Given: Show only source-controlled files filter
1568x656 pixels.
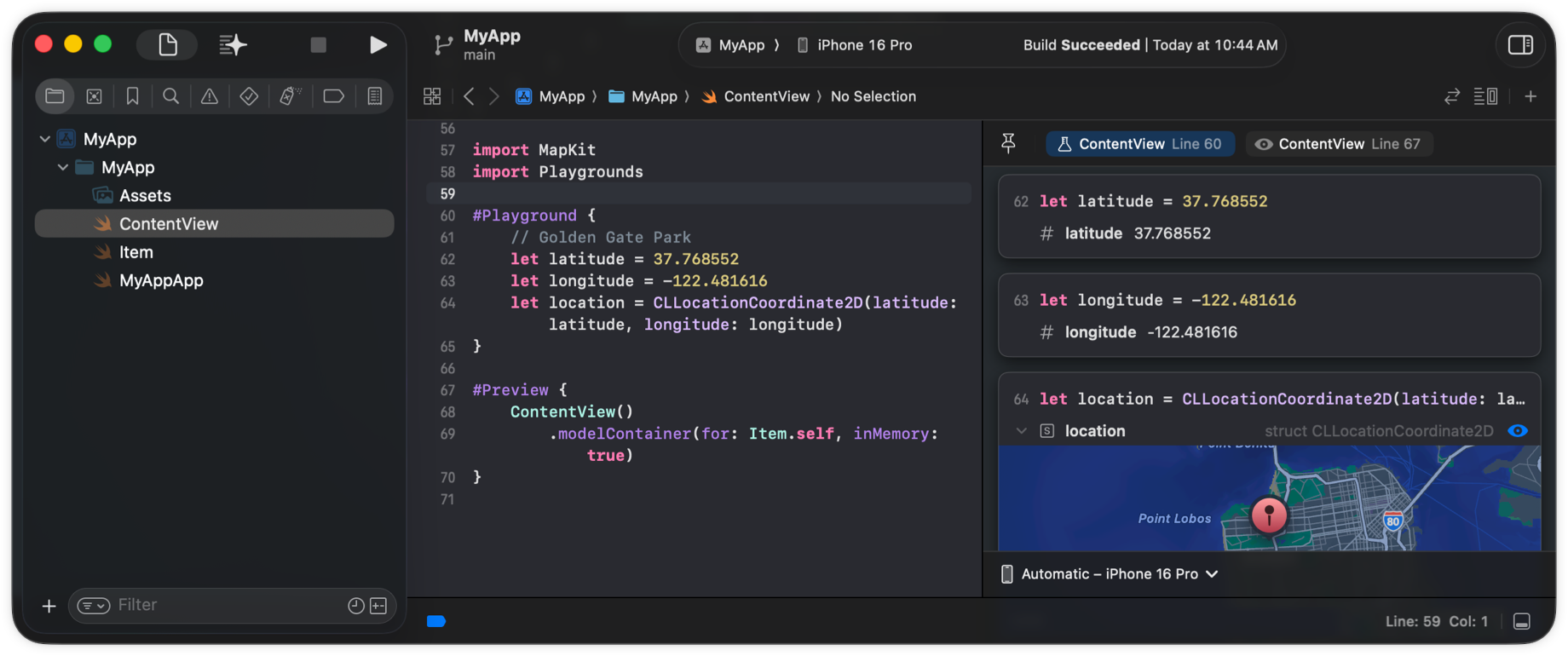Looking at the screenshot, I should (x=379, y=606).
